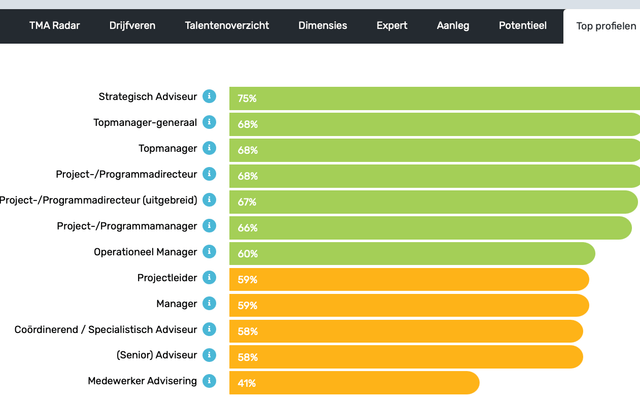Image resolution: width=640 pixels, height=400 pixels.
Task: Go to the Talentenoverzicht tab
Action: tap(227, 25)
